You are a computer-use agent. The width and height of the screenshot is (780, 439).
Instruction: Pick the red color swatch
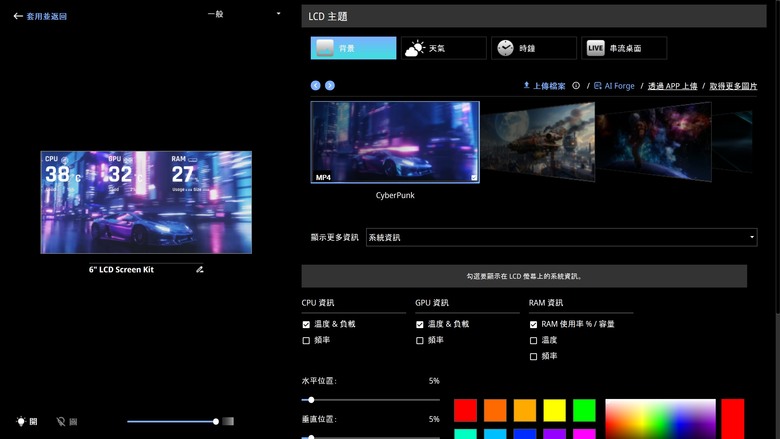465,410
